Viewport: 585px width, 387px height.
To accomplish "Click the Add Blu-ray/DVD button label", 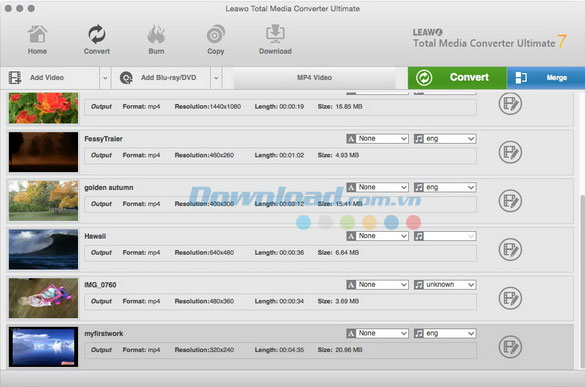I will tap(168, 78).
